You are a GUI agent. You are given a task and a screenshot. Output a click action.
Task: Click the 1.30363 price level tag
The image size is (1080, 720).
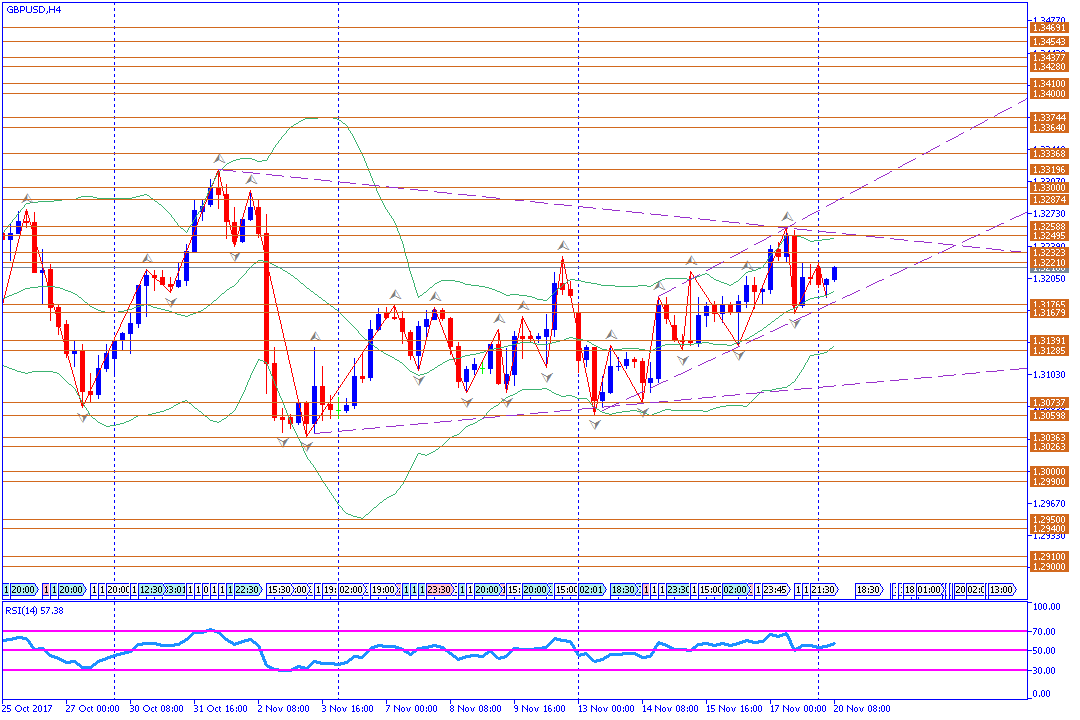click(1049, 438)
